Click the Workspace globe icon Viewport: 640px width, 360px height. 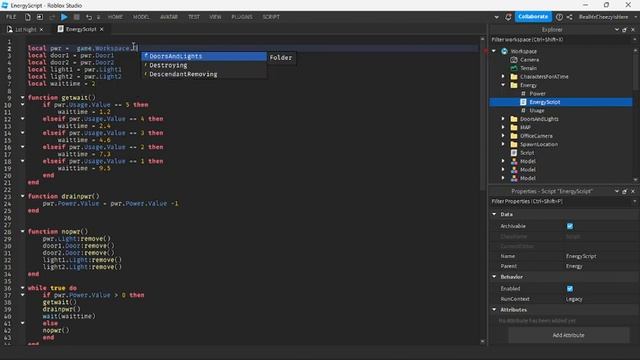[x=504, y=51]
